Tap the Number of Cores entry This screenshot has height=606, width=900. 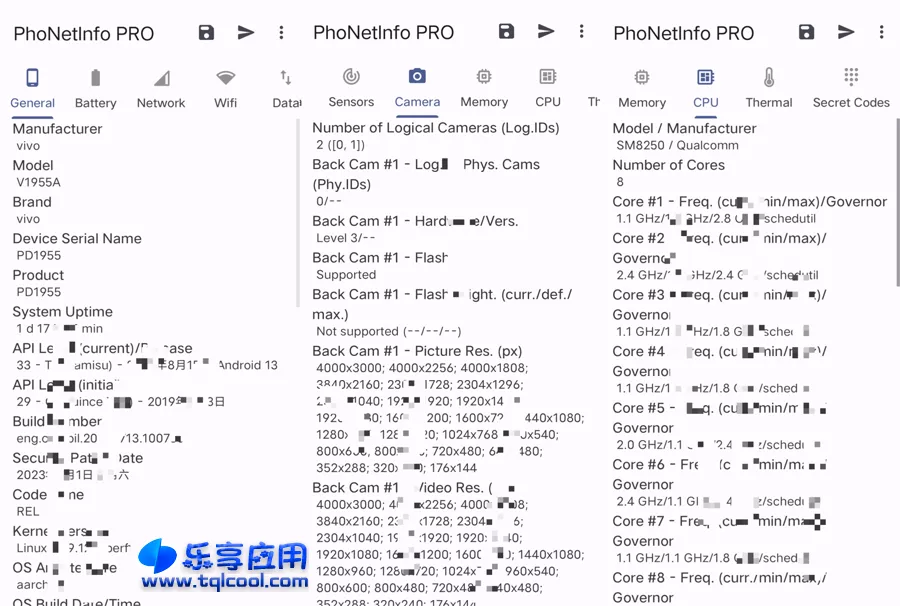[x=668, y=172]
